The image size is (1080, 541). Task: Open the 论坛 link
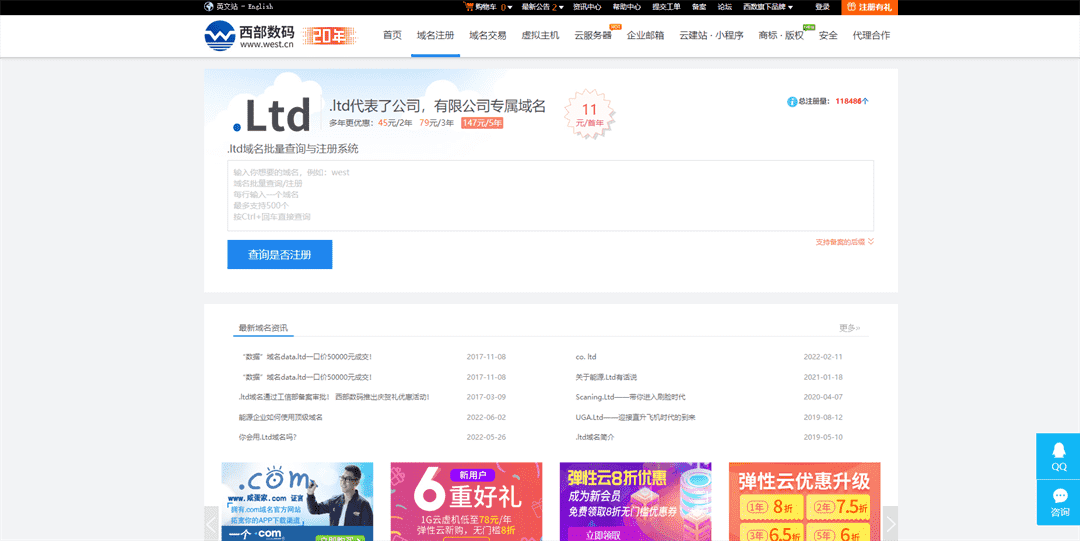click(x=725, y=7)
